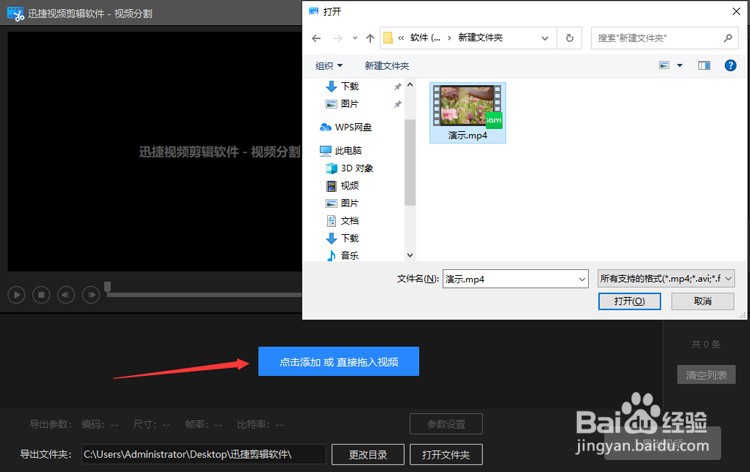
Task: Expand the address bar path dropdown
Action: pos(545,38)
